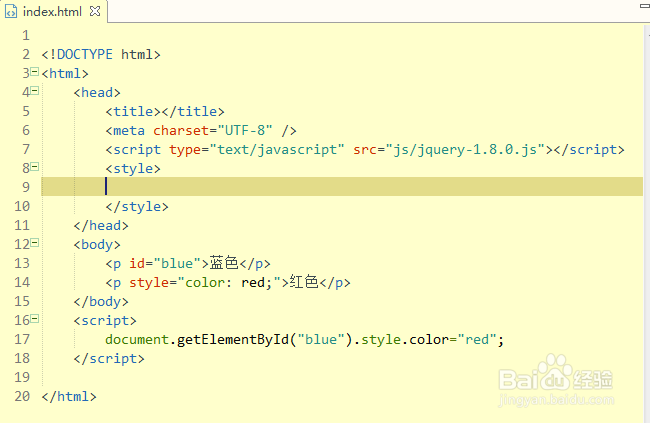This screenshot has width=650, height=423.
Task: Collapse the head section fold marker
Action: (34, 91)
